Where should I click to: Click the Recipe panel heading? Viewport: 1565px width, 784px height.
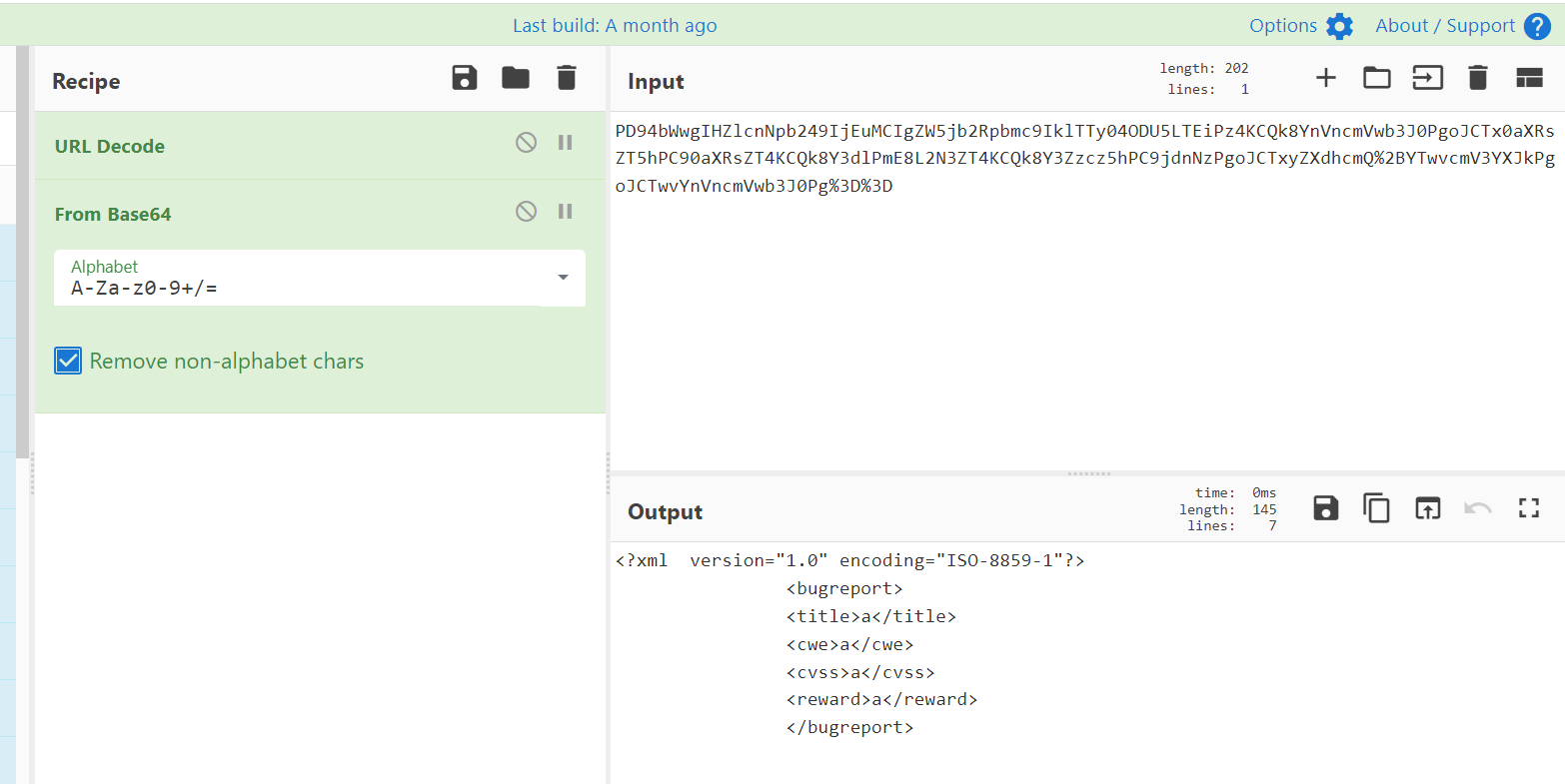(x=86, y=82)
